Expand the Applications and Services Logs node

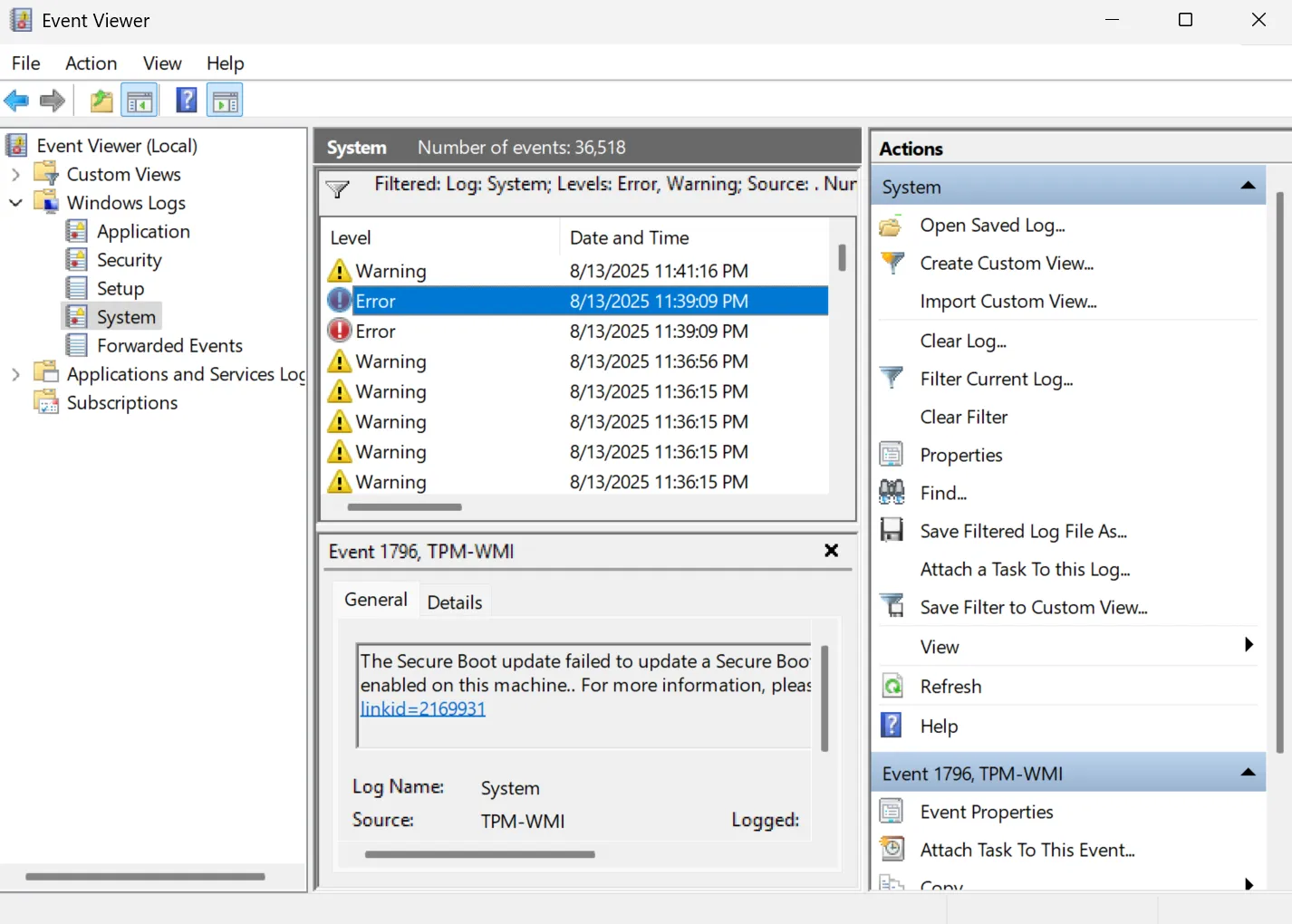pos(15,373)
